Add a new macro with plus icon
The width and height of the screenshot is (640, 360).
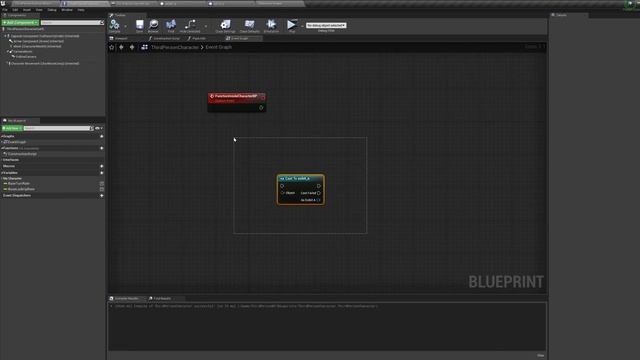point(102,166)
